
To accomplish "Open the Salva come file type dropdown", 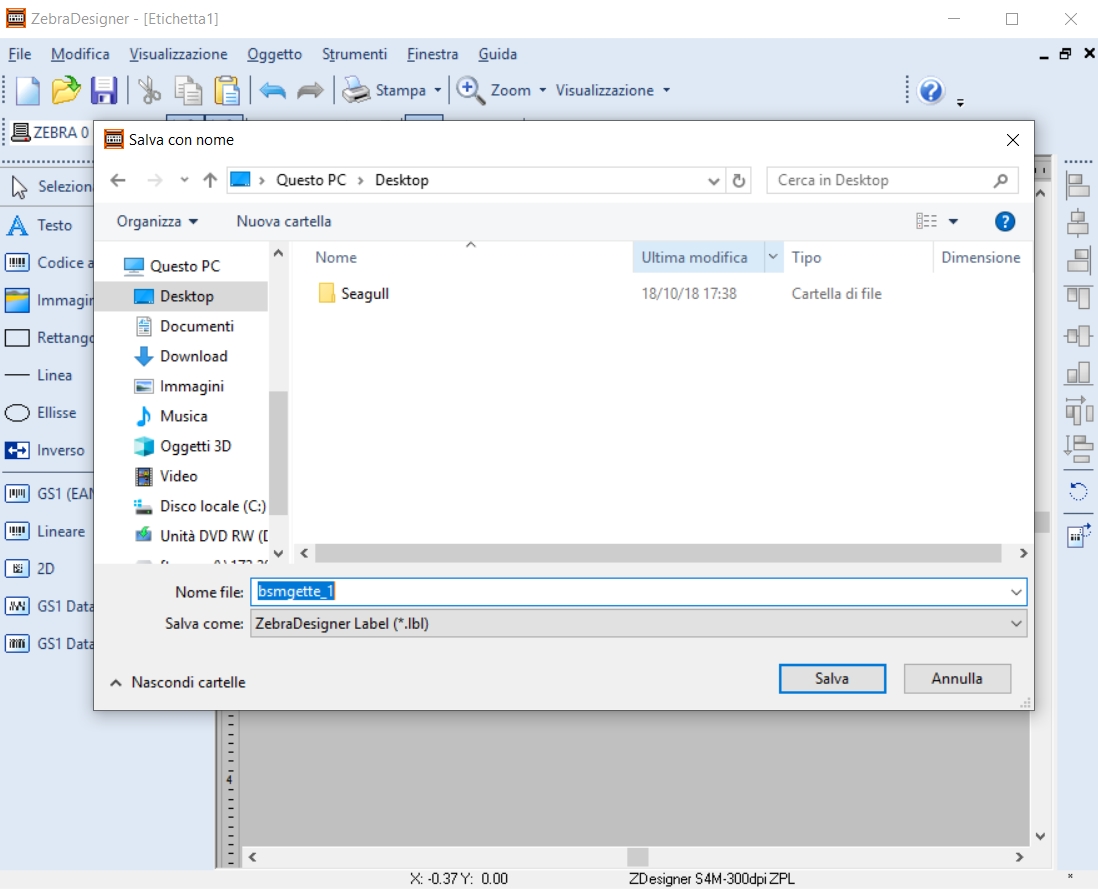I will click(1016, 624).
